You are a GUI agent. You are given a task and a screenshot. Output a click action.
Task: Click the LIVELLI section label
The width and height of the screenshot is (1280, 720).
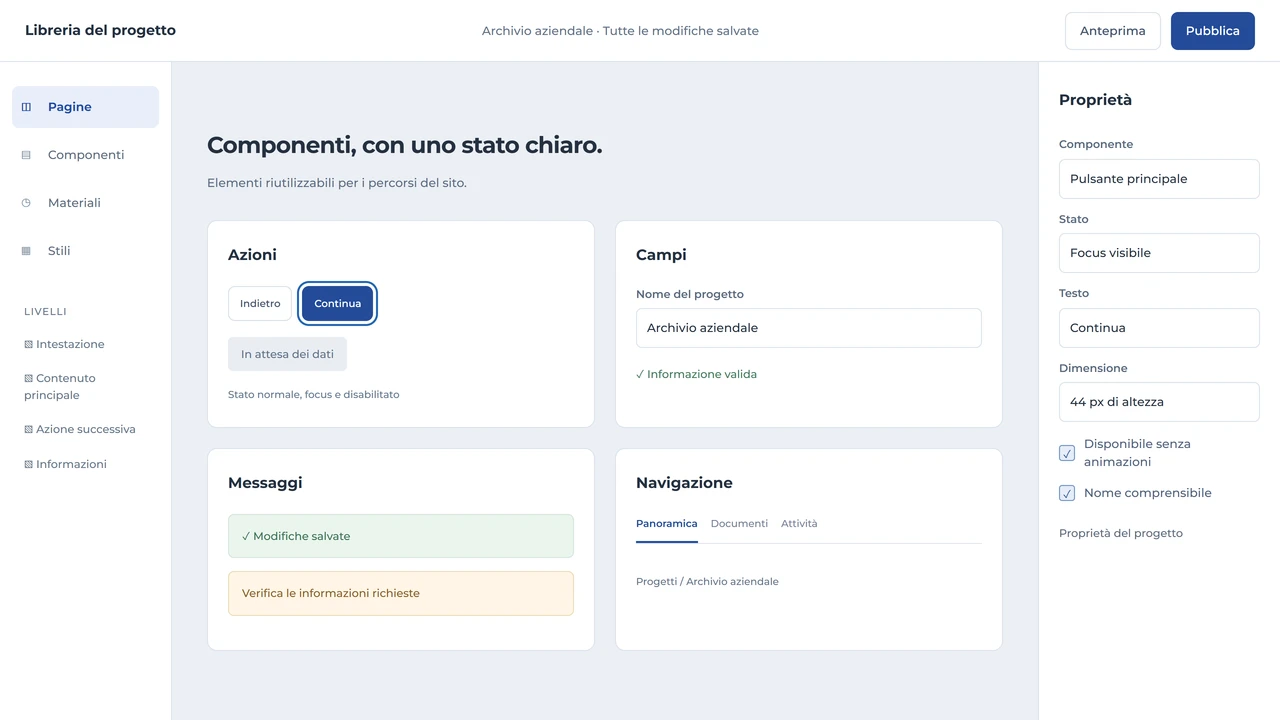click(45, 312)
